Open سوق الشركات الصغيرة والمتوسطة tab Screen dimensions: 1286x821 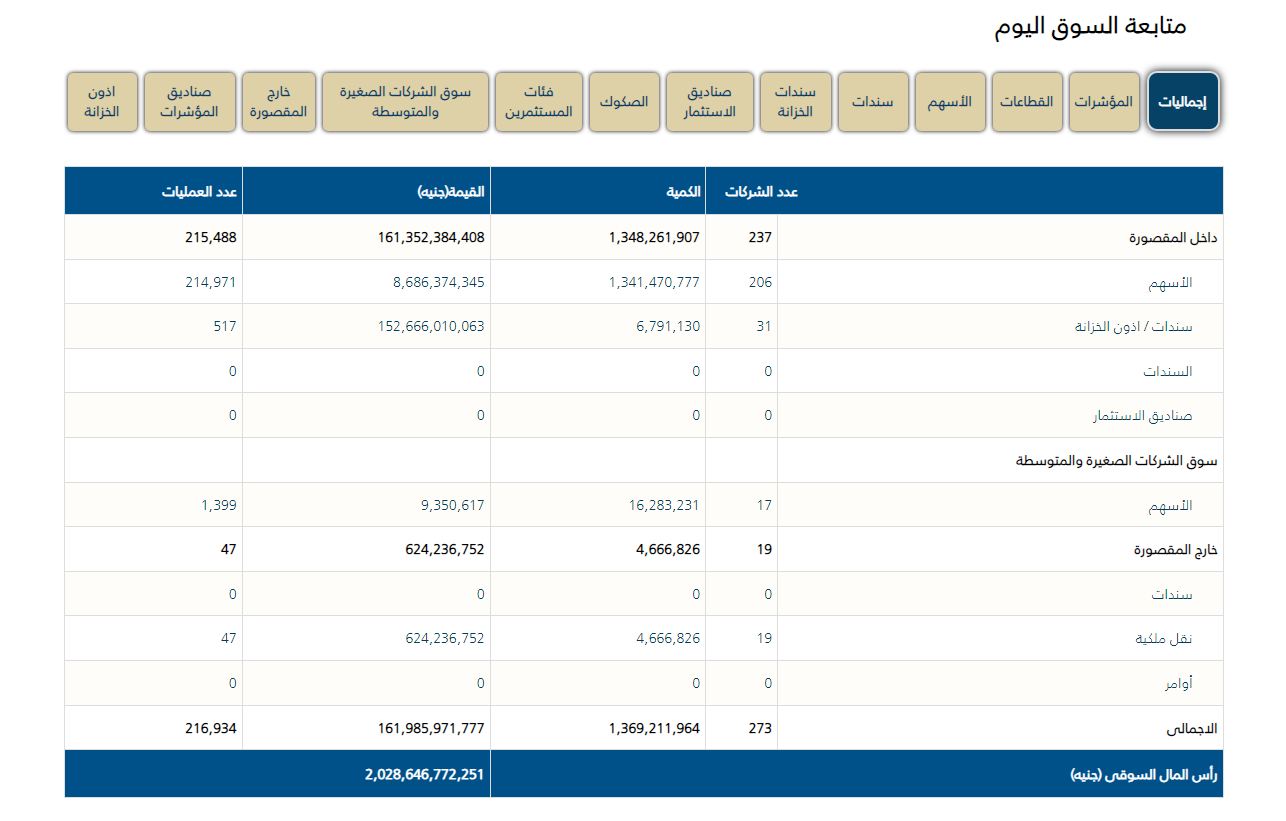pos(405,102)
